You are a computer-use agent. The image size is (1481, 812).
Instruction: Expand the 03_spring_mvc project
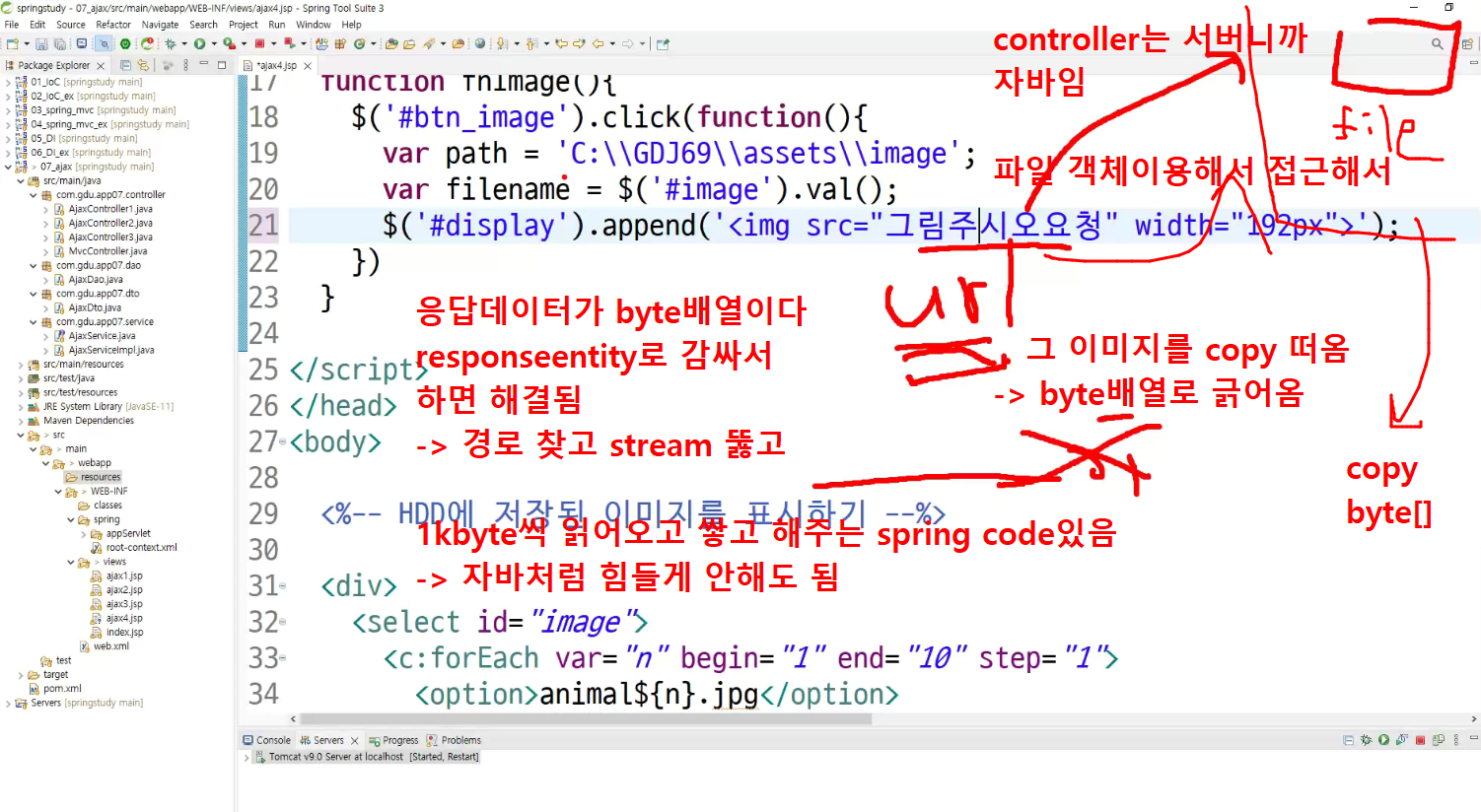(9, 110)
